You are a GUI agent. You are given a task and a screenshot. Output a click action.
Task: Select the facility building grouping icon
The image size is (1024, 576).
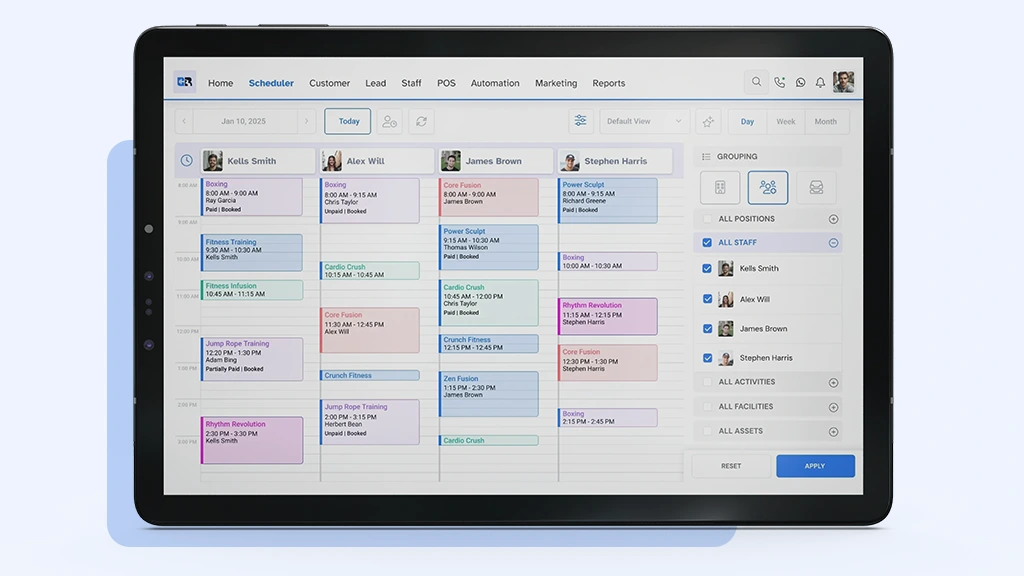tap(720, 187)
